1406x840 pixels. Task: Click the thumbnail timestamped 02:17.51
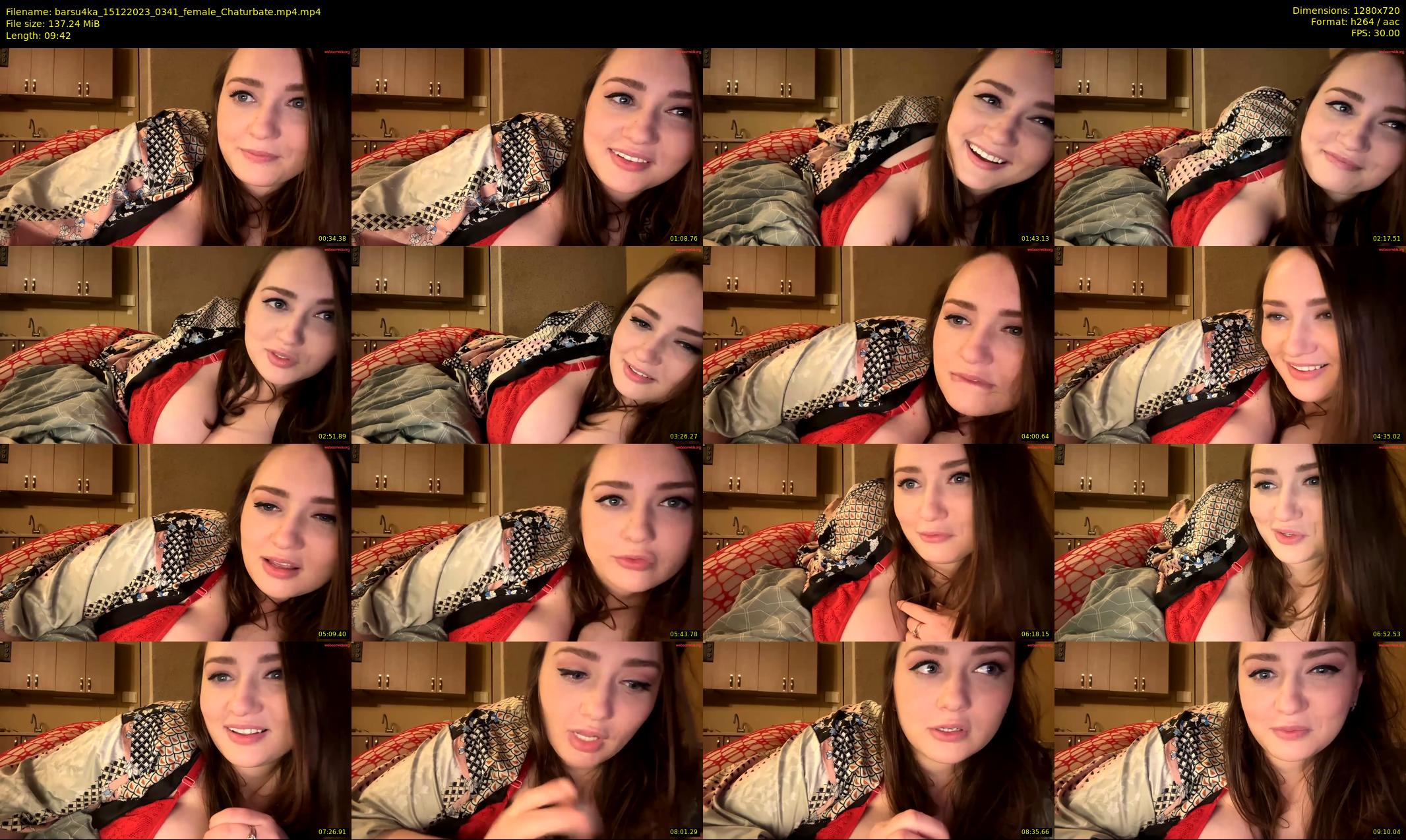pos(1230,146)
